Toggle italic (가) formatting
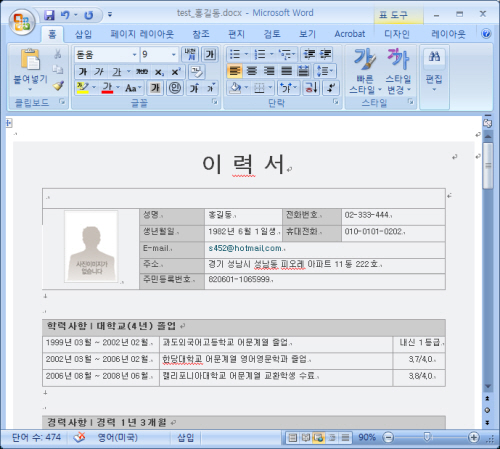This screenshot has width=500, height=449. coord(99,71)
